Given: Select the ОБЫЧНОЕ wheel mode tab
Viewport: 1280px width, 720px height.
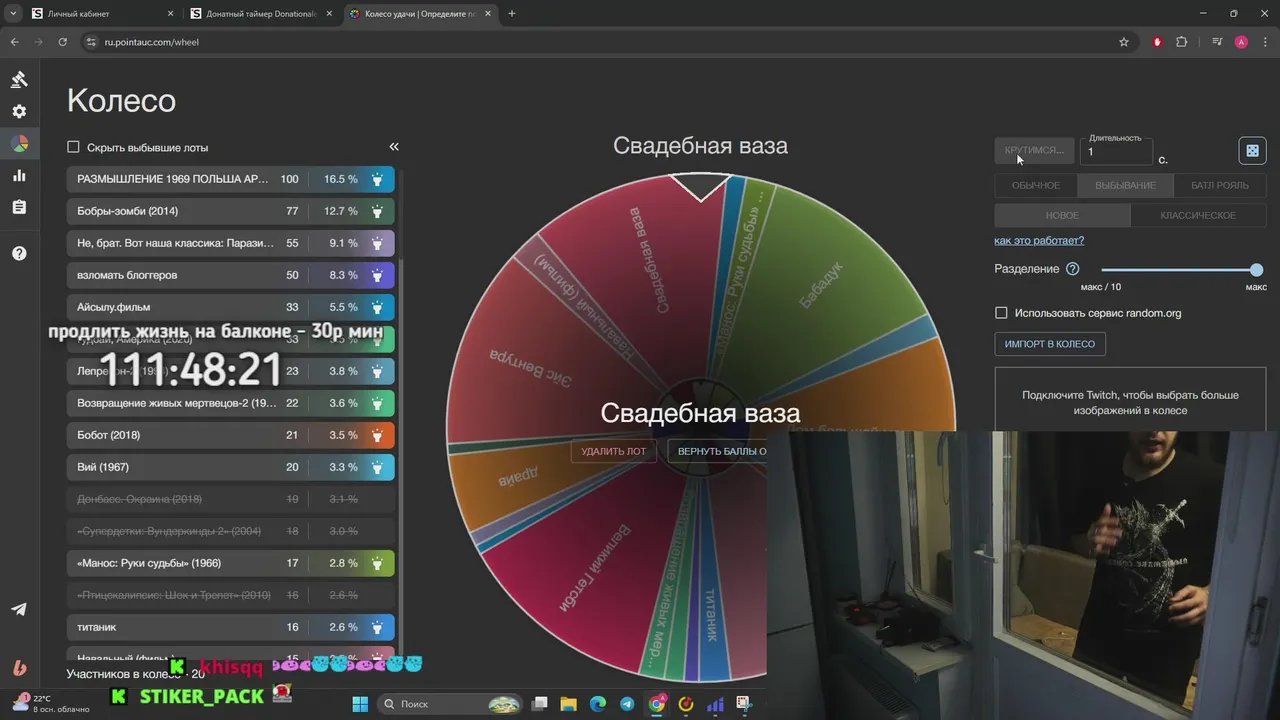Looking at the screenshot, I should point(1036,185).
